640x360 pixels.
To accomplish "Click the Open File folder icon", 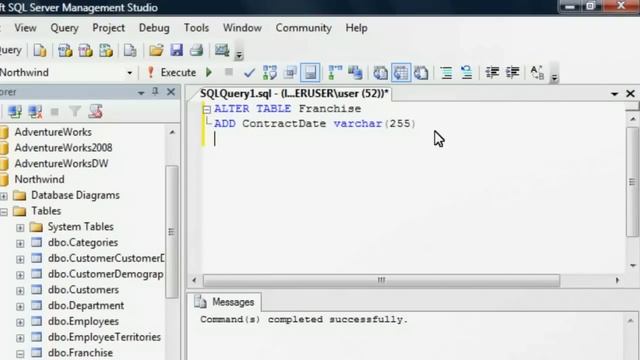I will tap(156, 50).
